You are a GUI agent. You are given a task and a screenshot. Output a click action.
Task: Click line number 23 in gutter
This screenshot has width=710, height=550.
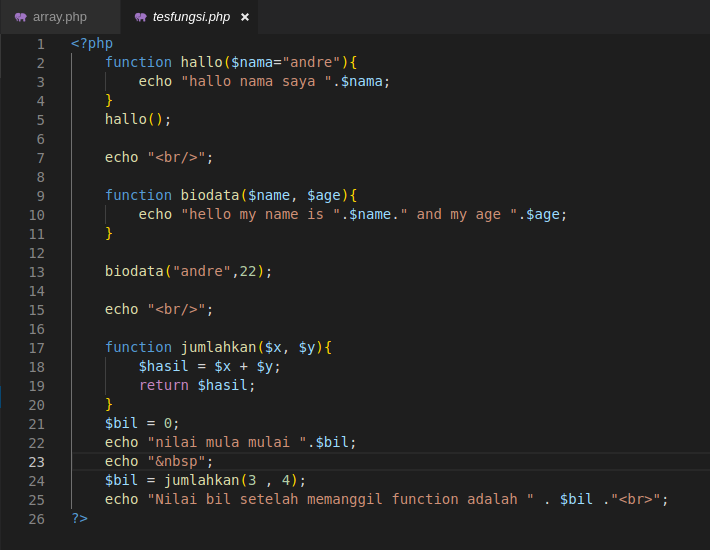click(37, 462)
